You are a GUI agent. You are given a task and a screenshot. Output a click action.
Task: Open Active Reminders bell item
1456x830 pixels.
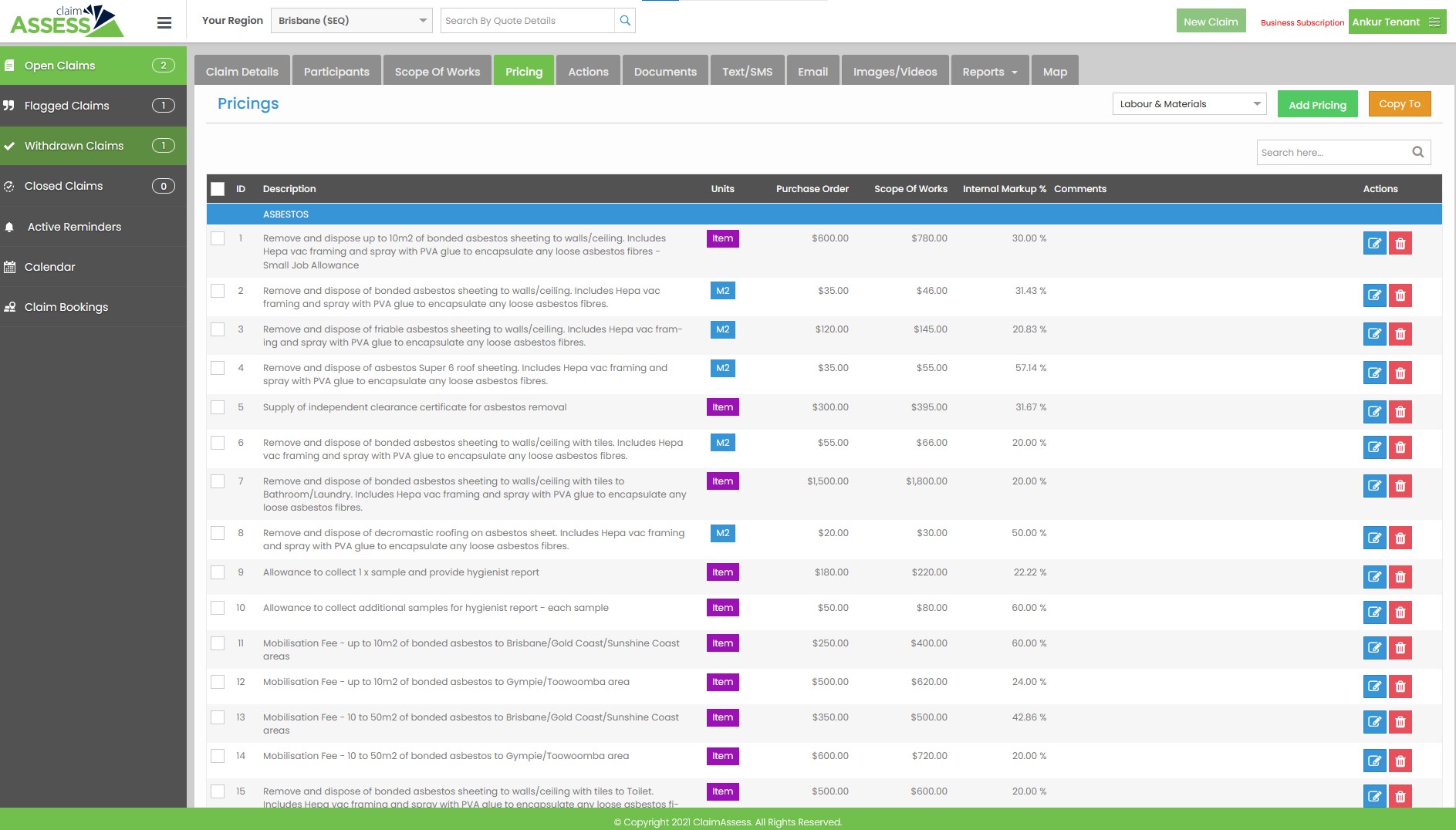click(x=74, y=227)
